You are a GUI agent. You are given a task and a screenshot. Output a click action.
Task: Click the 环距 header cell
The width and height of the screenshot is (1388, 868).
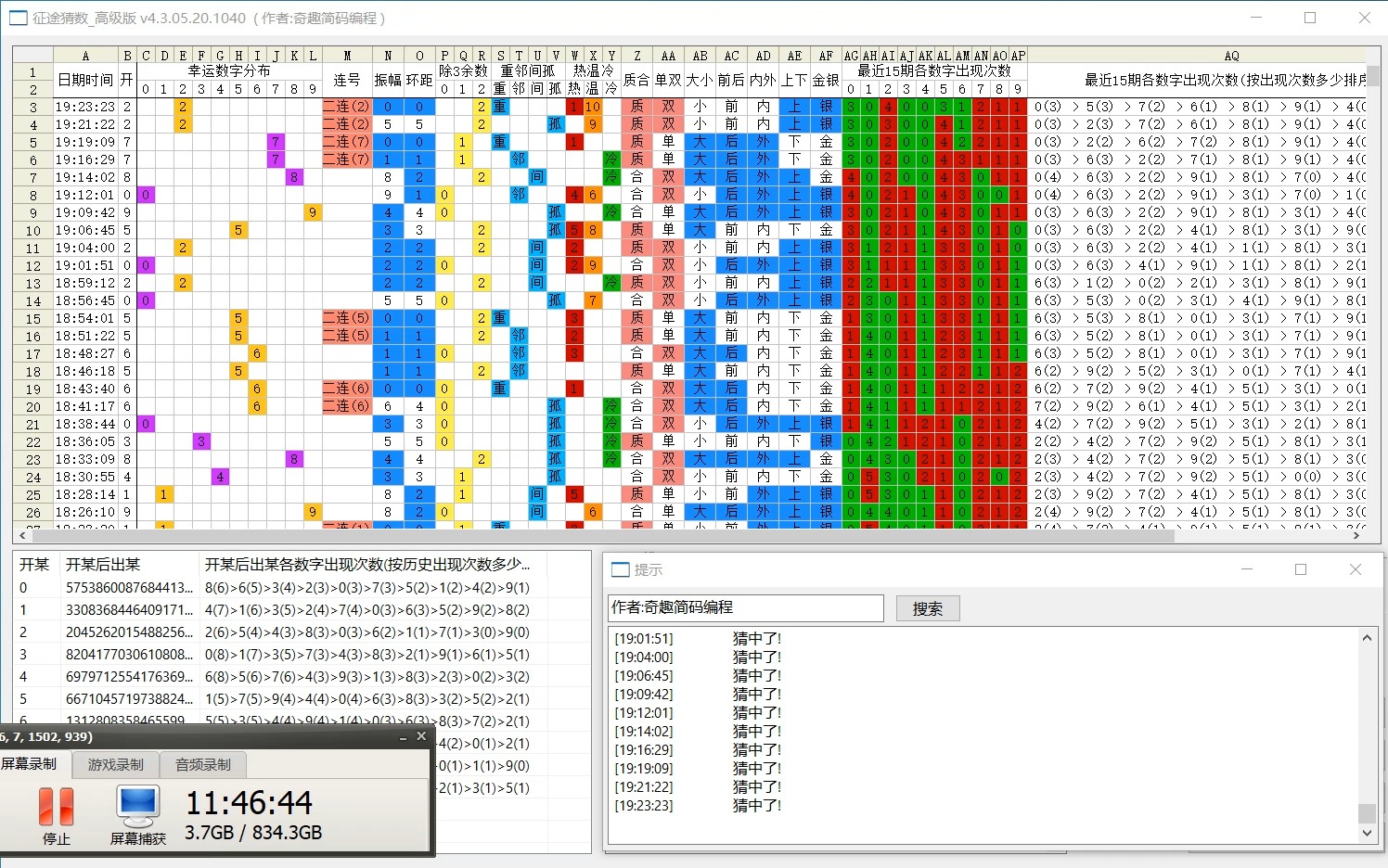click(x=419, y=80)
